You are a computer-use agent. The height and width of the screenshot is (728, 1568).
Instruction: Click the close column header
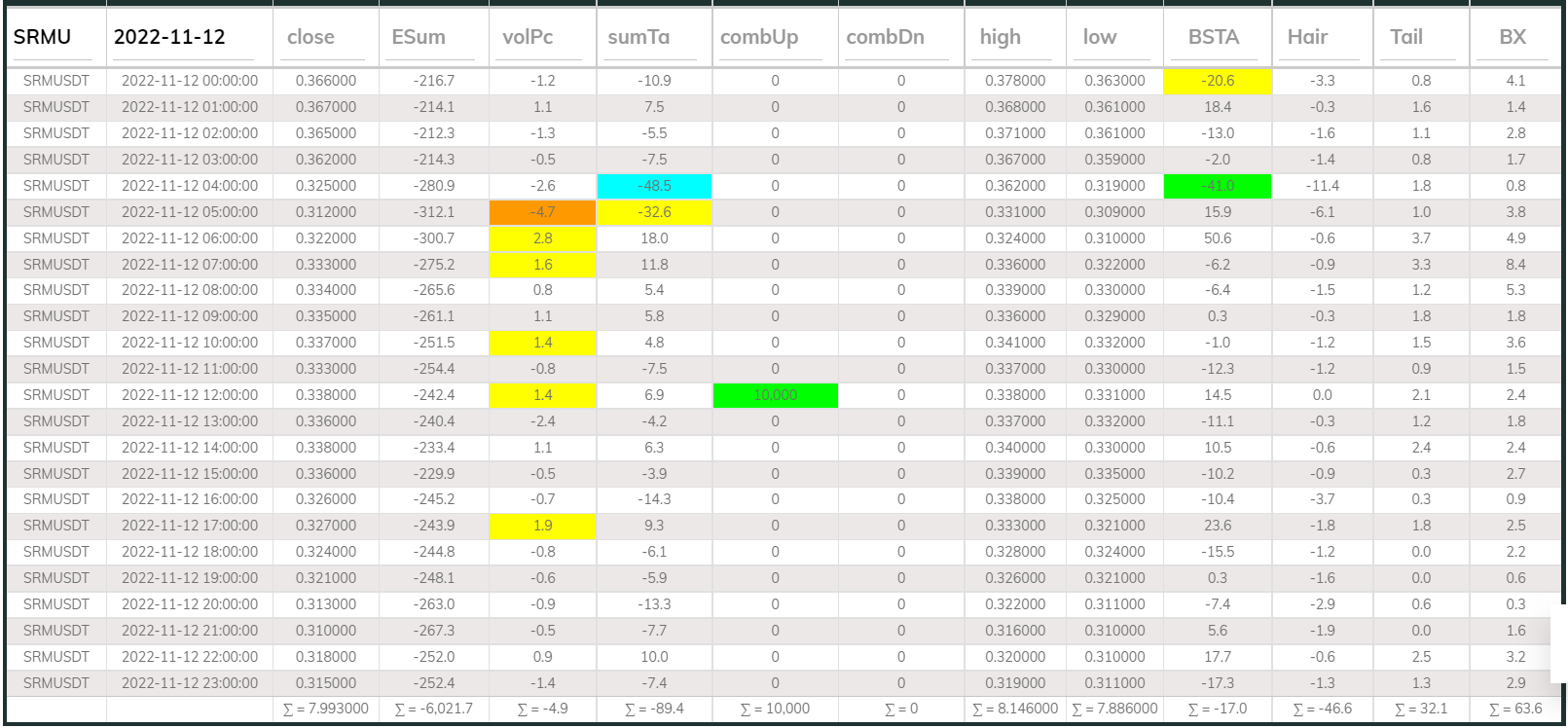[x=310, y=37]
